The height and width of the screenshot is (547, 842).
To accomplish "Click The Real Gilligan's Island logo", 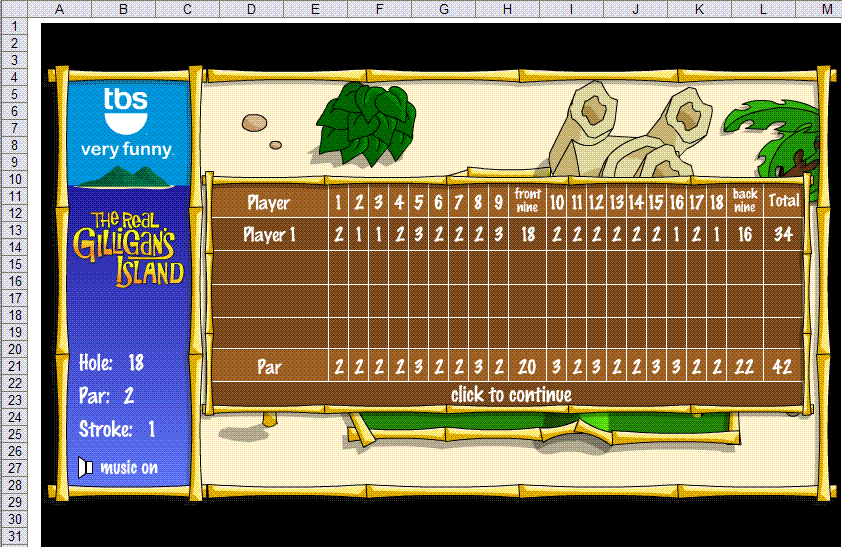I will click(x=128, y=249).
